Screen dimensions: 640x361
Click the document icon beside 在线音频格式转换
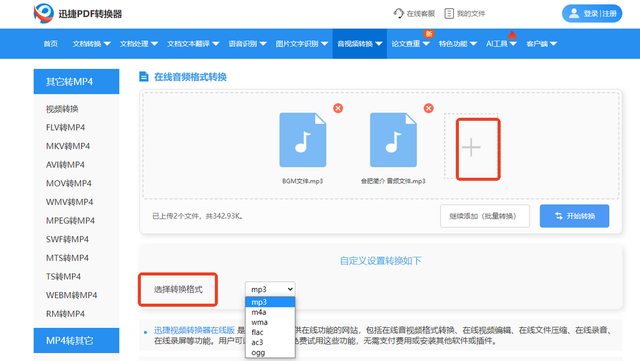pyautogui.click(x=144, y=76)
